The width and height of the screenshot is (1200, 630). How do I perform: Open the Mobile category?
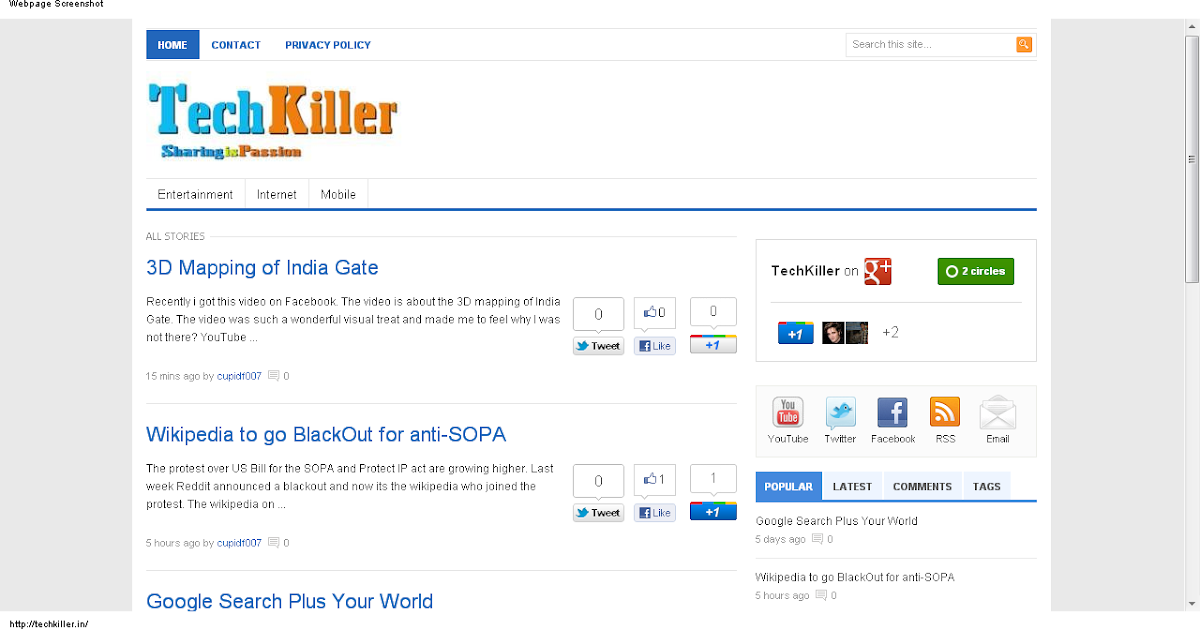338,194
